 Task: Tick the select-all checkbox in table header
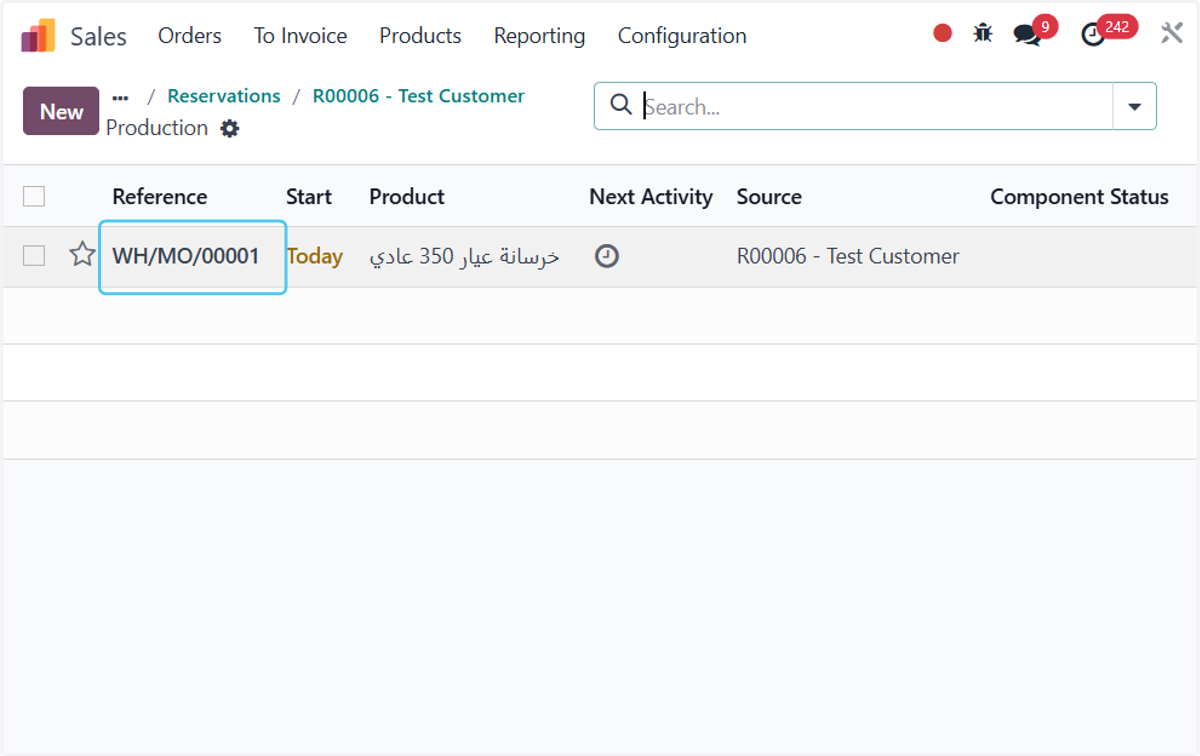[34, 196]
